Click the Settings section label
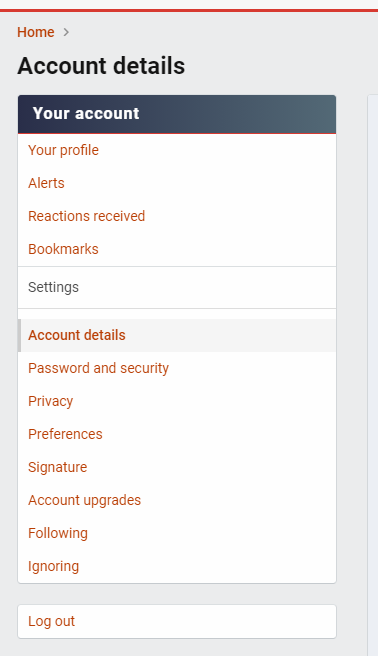 54,287
